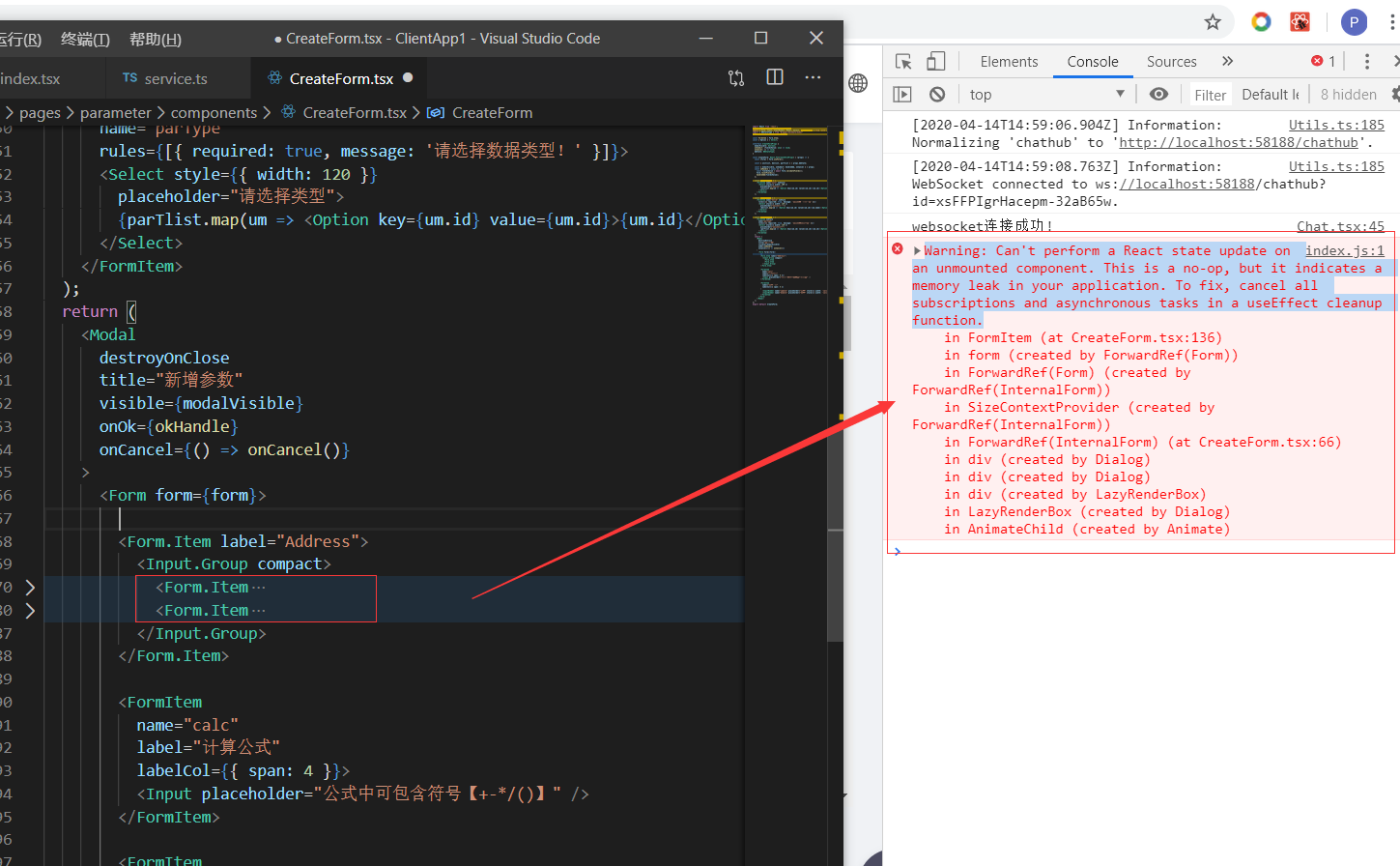Click the P profile avatar in Chrome
Screen dimensions: 1400x866
pyautogui.click(x=1354, y=21)
